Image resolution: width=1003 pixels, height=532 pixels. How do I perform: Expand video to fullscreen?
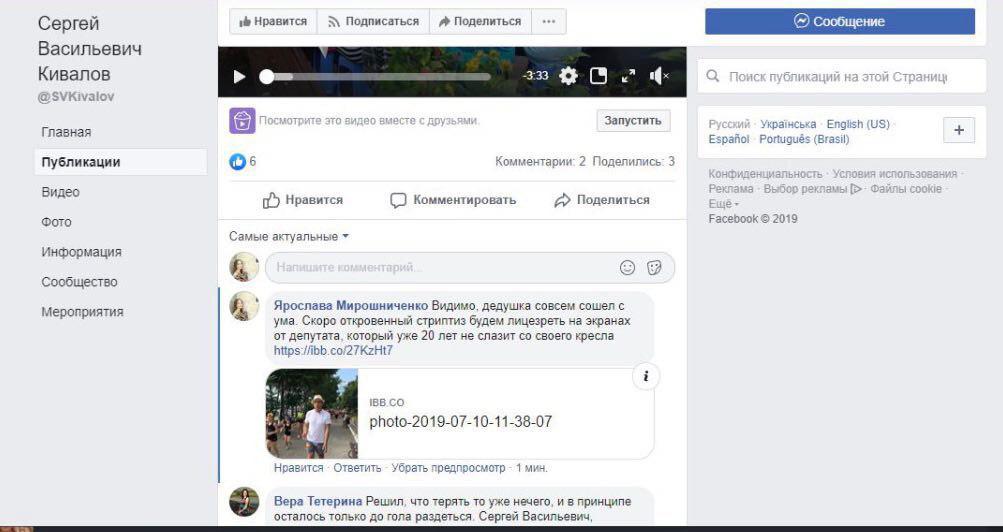coord(628,76)
